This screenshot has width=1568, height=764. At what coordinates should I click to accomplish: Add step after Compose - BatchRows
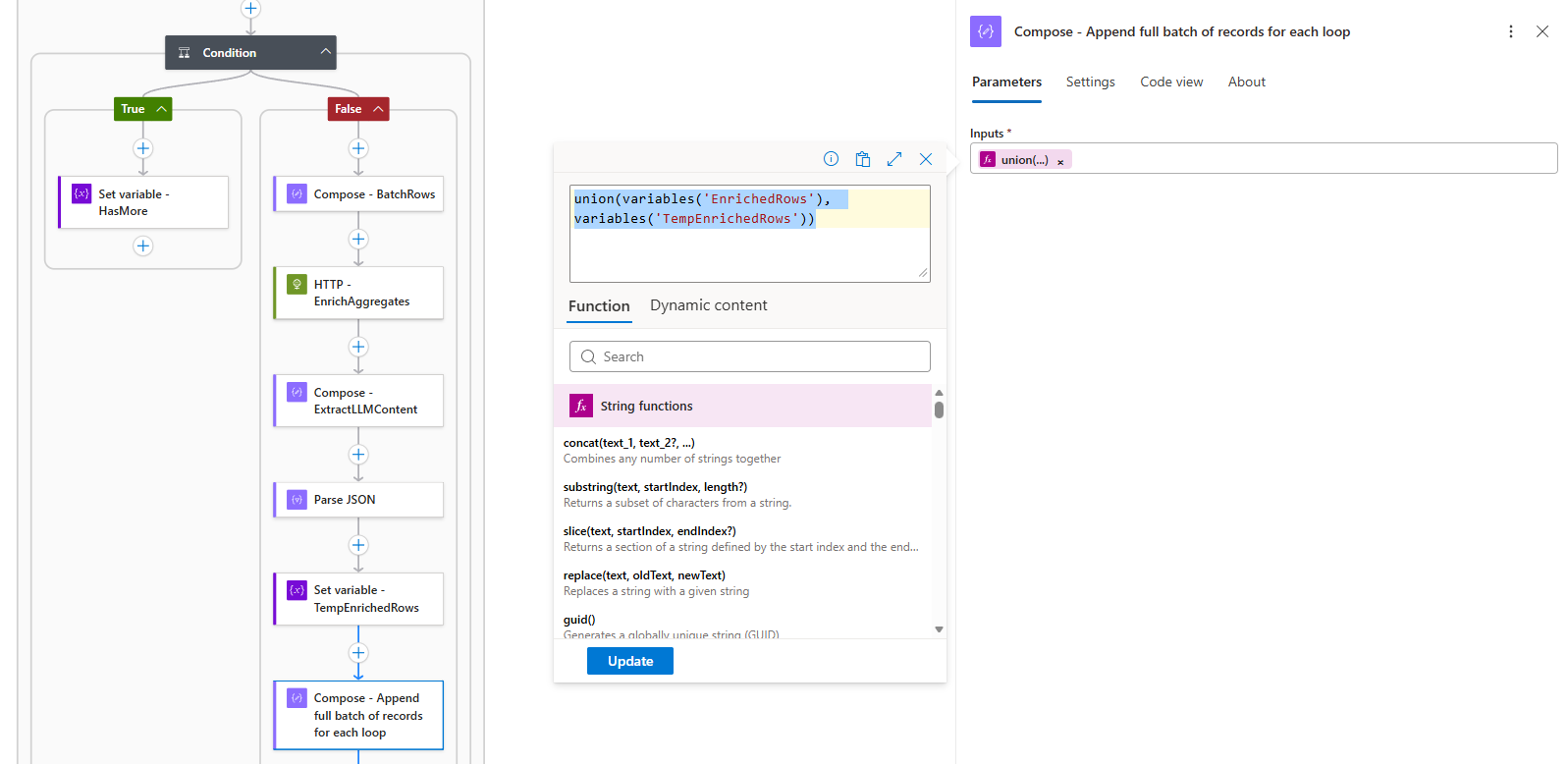[x=358, y=239]
